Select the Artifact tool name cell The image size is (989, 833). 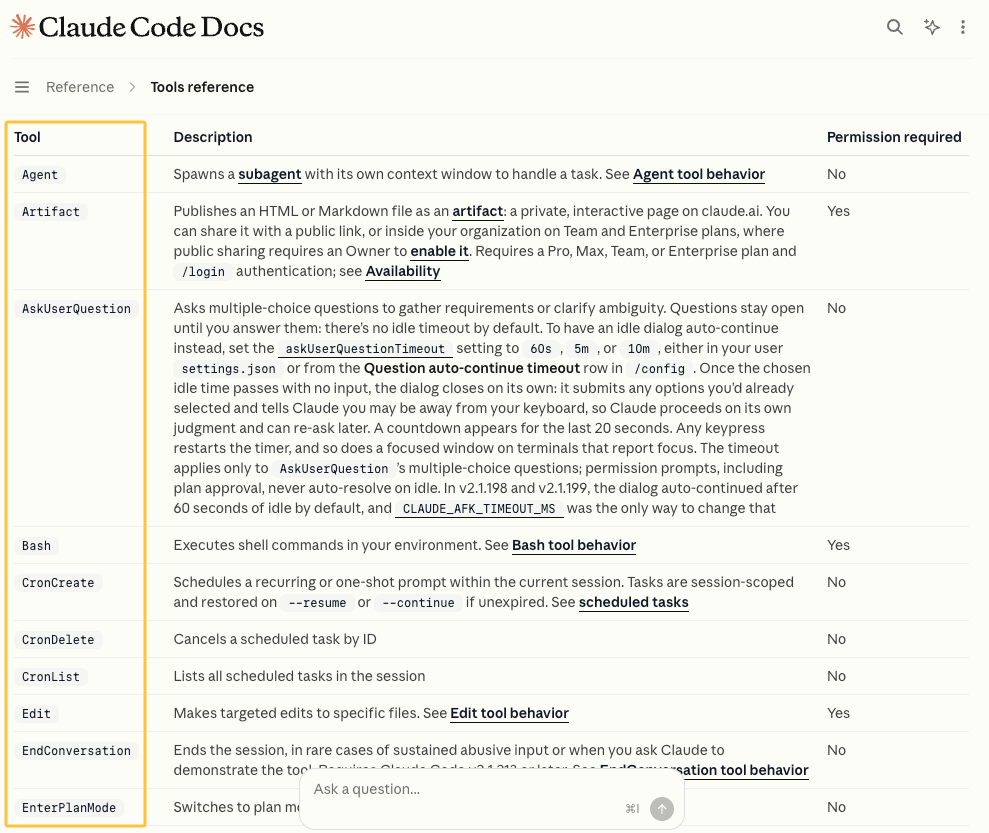pos(50,212)
